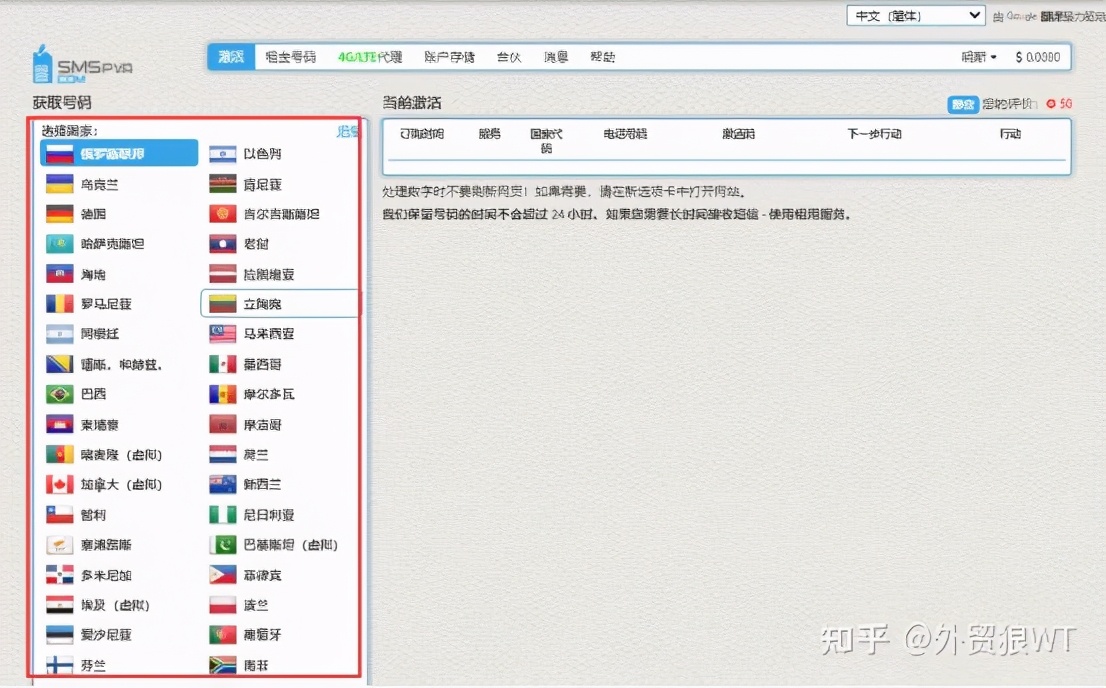Open the language selector dropdown
1106x688 pixels.
tap(913, 15)
